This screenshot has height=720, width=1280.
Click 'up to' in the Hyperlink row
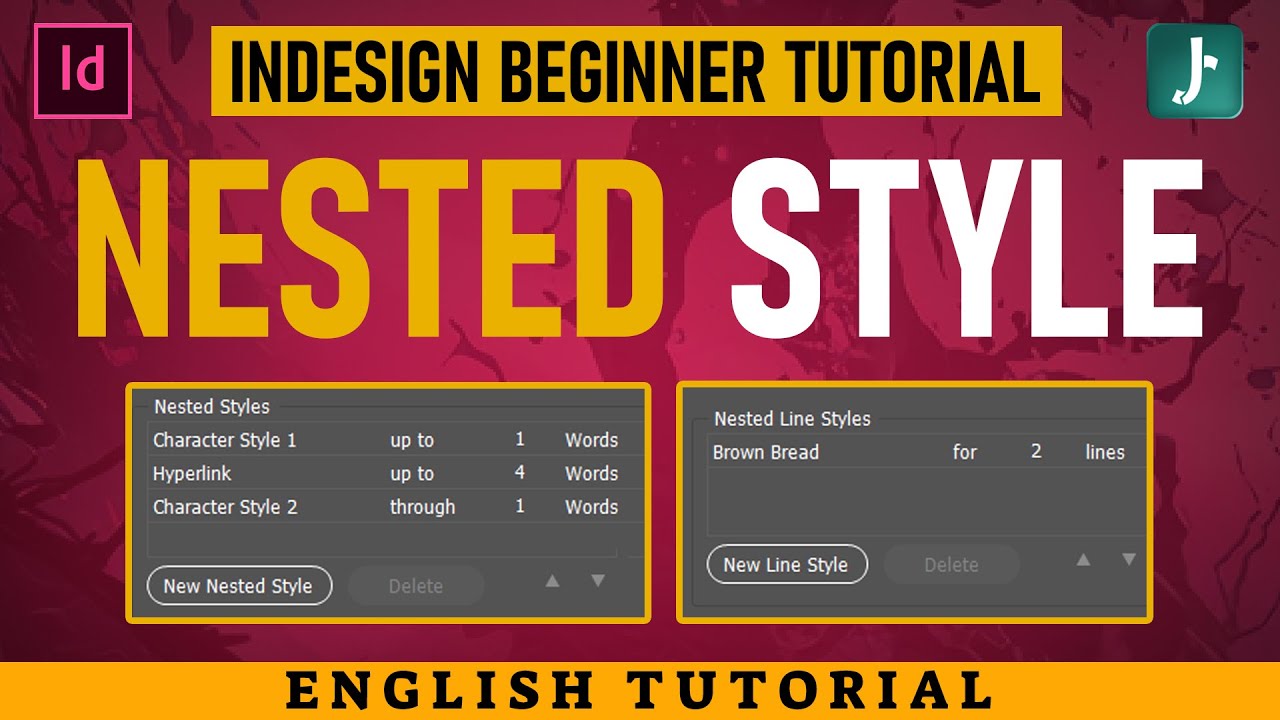tap(412, 474)
